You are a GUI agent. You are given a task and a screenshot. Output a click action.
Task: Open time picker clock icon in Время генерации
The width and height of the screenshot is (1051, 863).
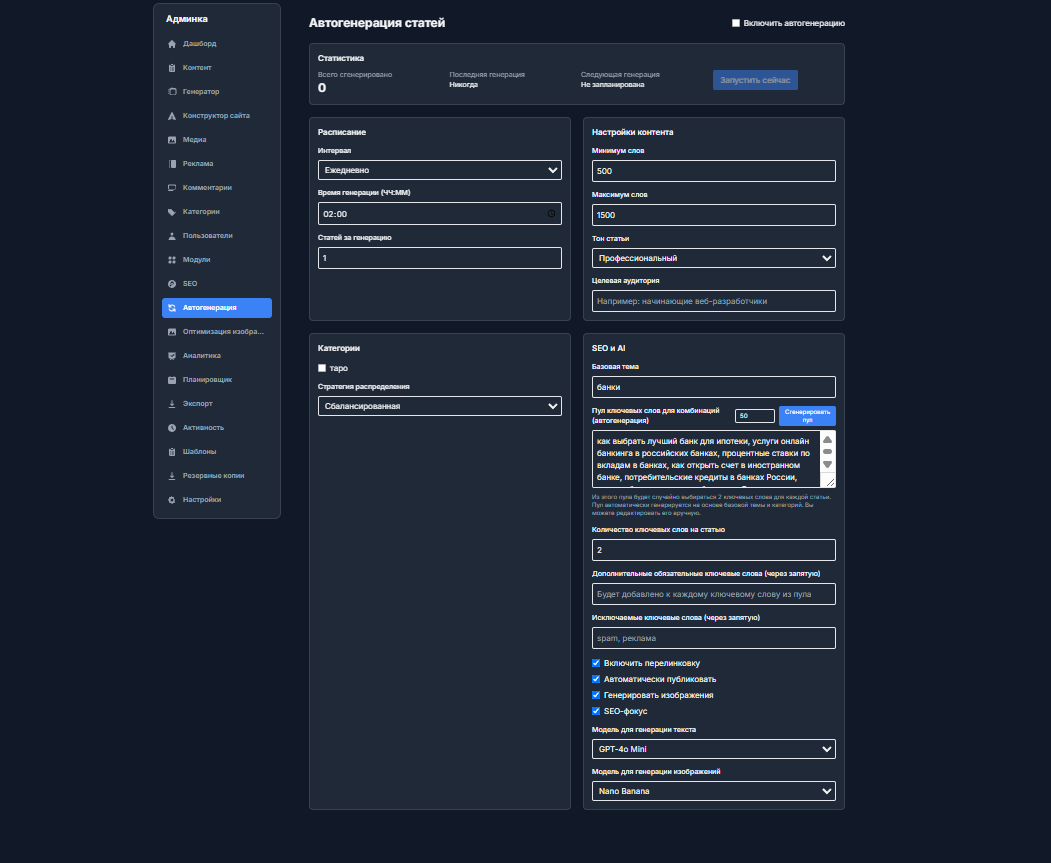pyautogui.click(x=551, y=214)
